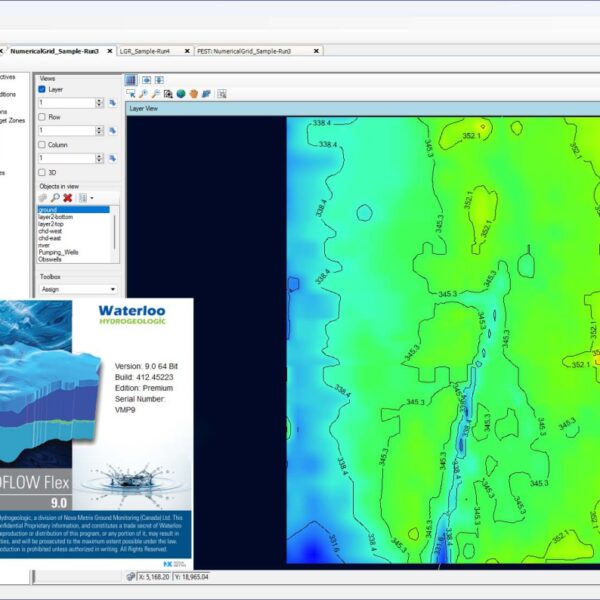Switch to PEST: NumericalGrid_Sample-Run3 tab
600x600 pixels.
pyautogui.click(x=244, y=51)
